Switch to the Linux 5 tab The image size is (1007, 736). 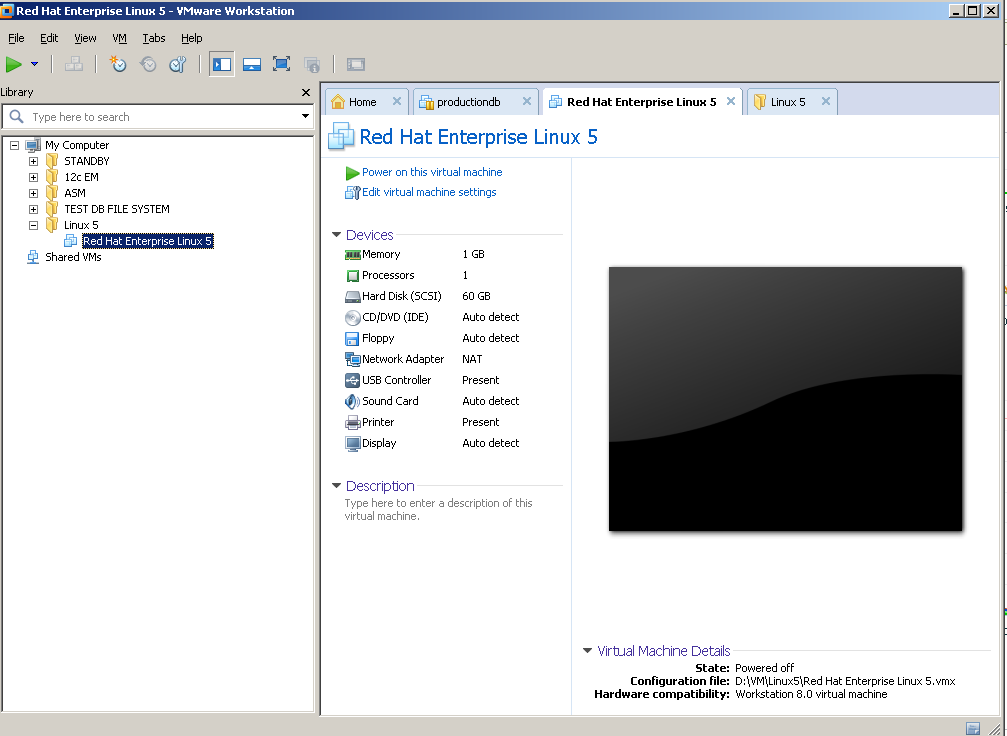coord(788,102)
